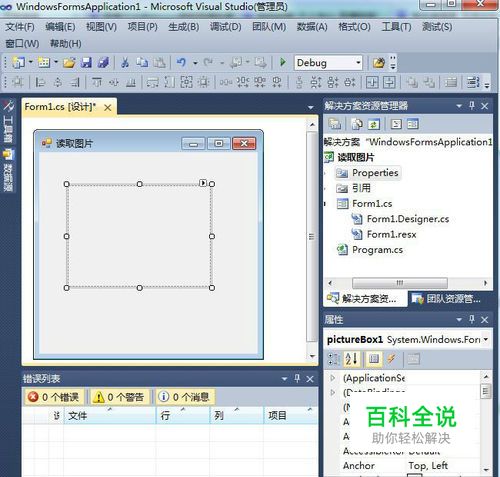Click the Tab Order icon
This screenshot has width=500, height=477.
(x=473, y=82)
